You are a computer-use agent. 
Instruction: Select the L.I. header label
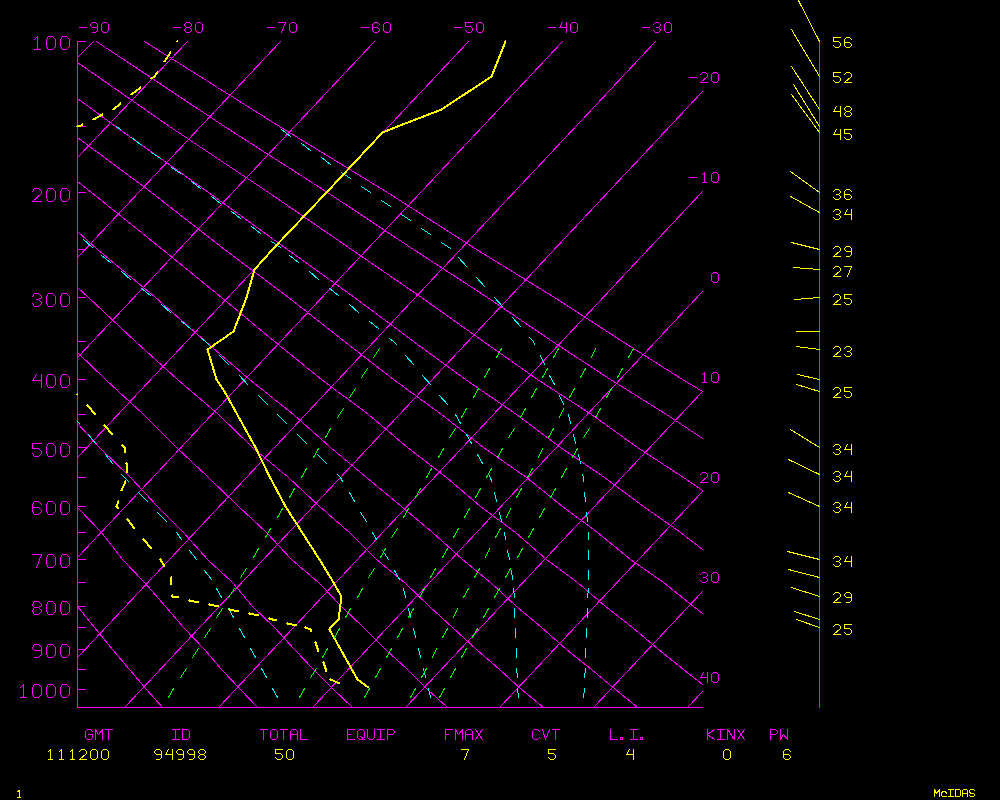click(627, 735)
